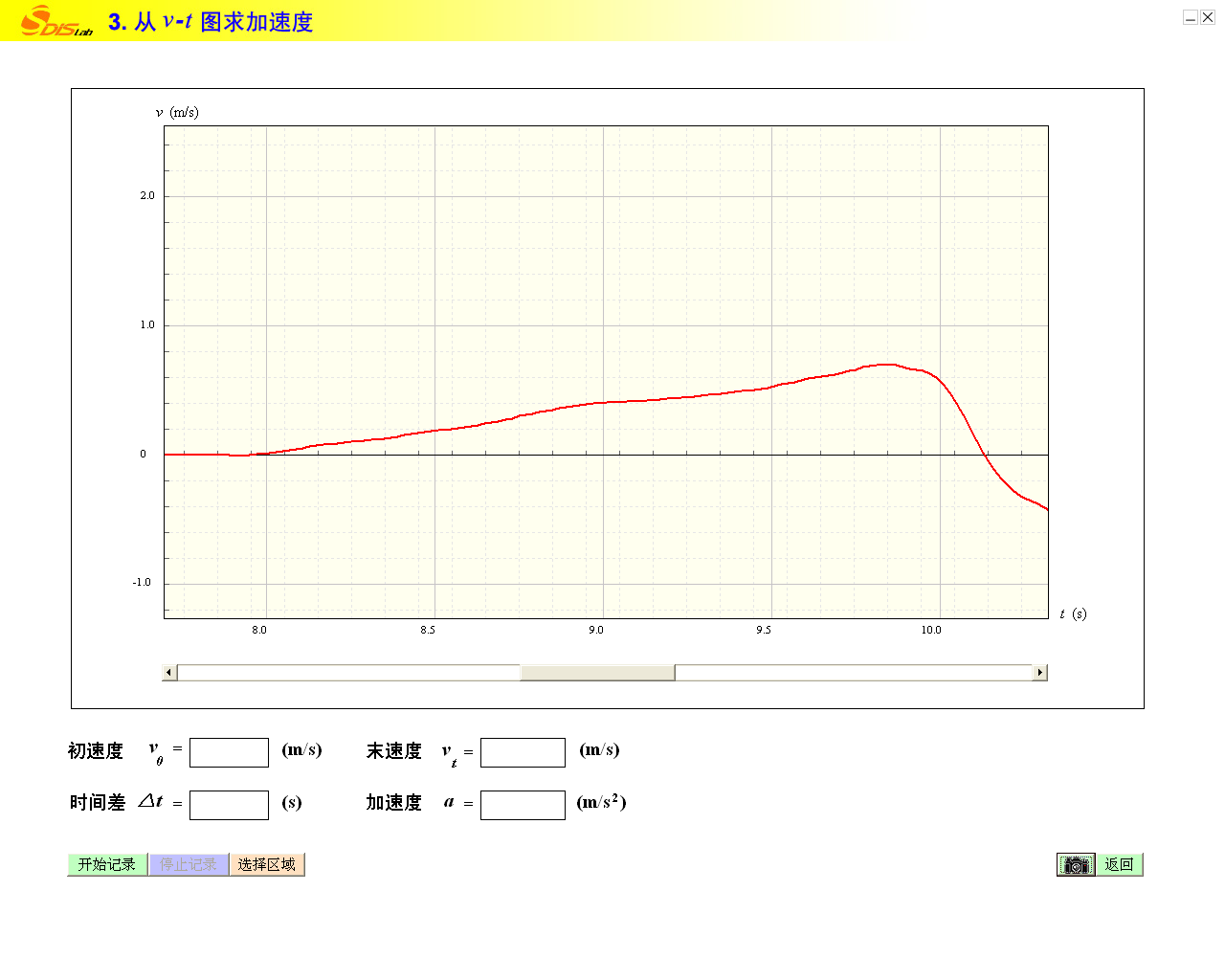Click the 时间差 Δt input box
Screen dimensions: 1225x980
pos(229,806)
